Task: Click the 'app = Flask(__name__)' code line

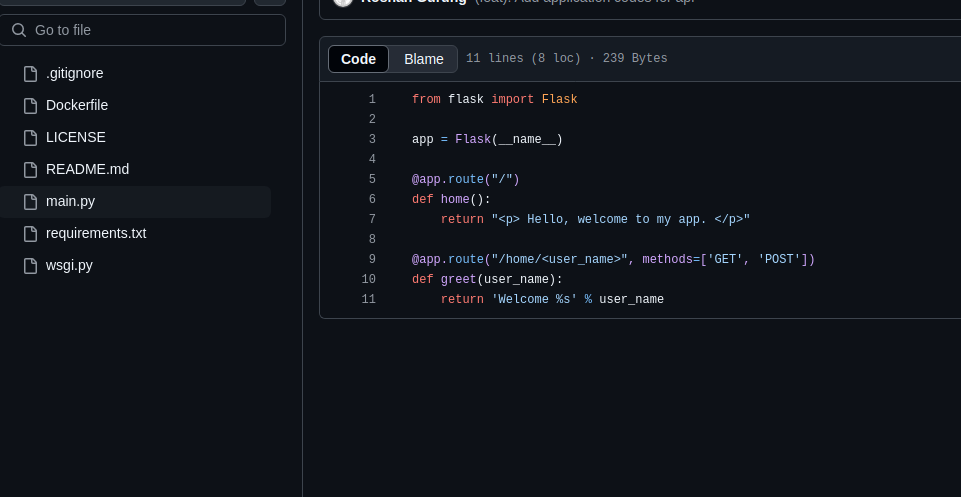Action: click(487, 140)
